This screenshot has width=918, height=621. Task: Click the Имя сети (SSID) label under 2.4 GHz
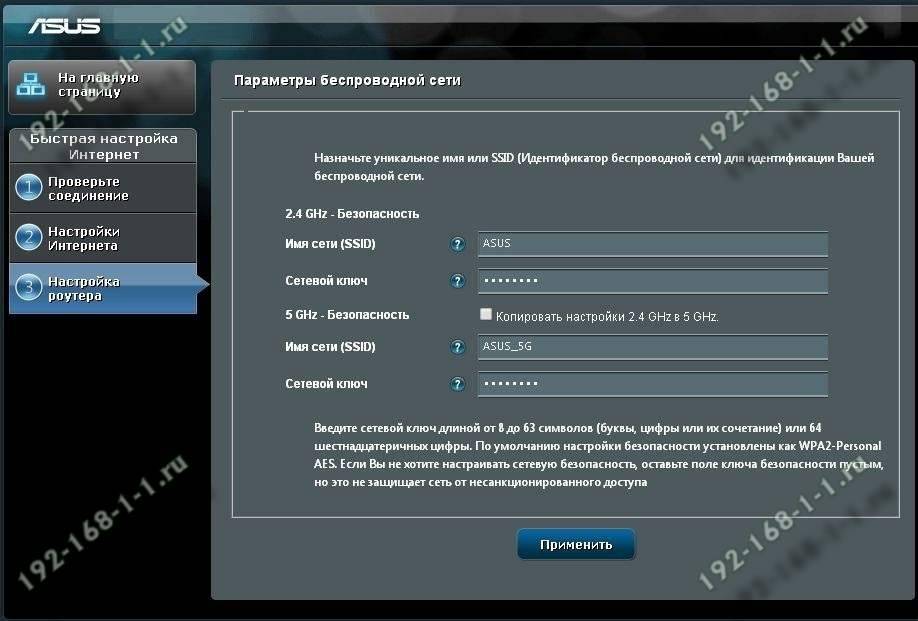coord(330,244)
